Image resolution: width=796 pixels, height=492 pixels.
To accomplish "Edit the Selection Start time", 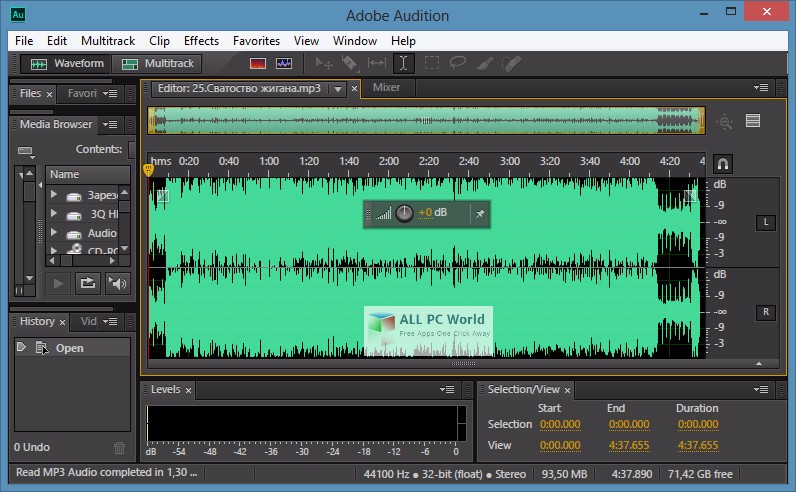I will [560, 424].
